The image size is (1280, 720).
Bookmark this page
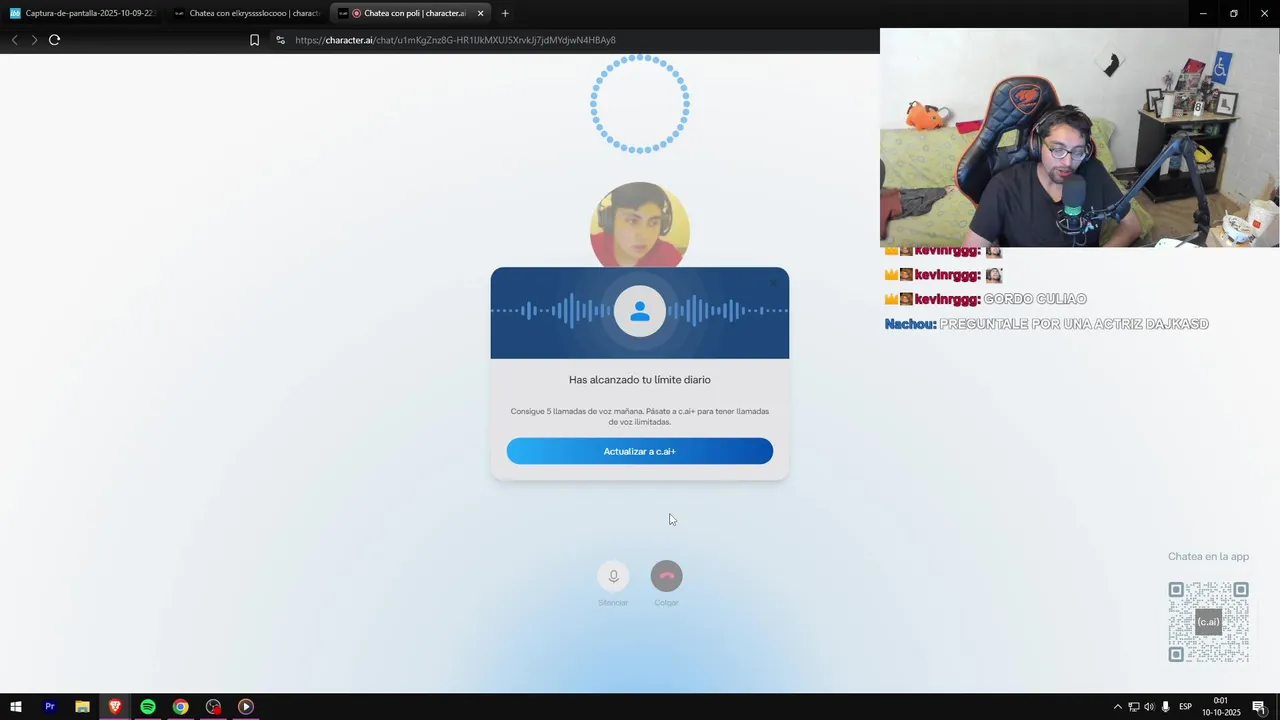pyautogui.click(x=254, y=40)
